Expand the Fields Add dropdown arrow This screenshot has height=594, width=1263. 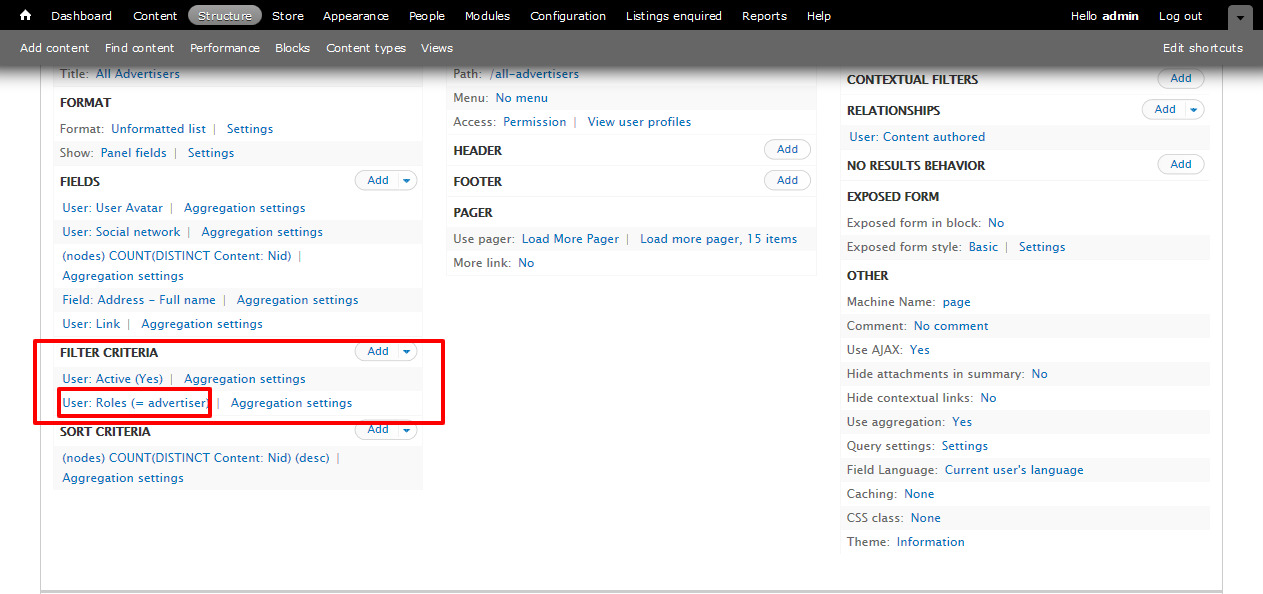pyautogui.click(x=406, y=181)
